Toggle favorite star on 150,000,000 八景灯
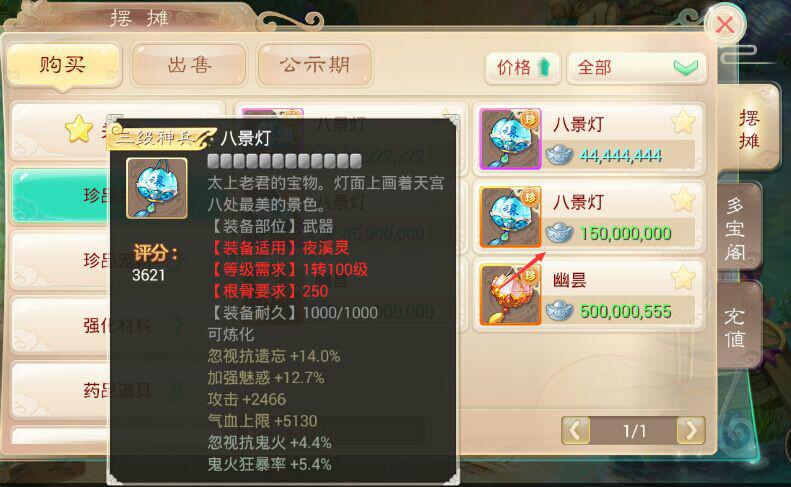Viewport: 791px width, 487px height. [684, 199]
